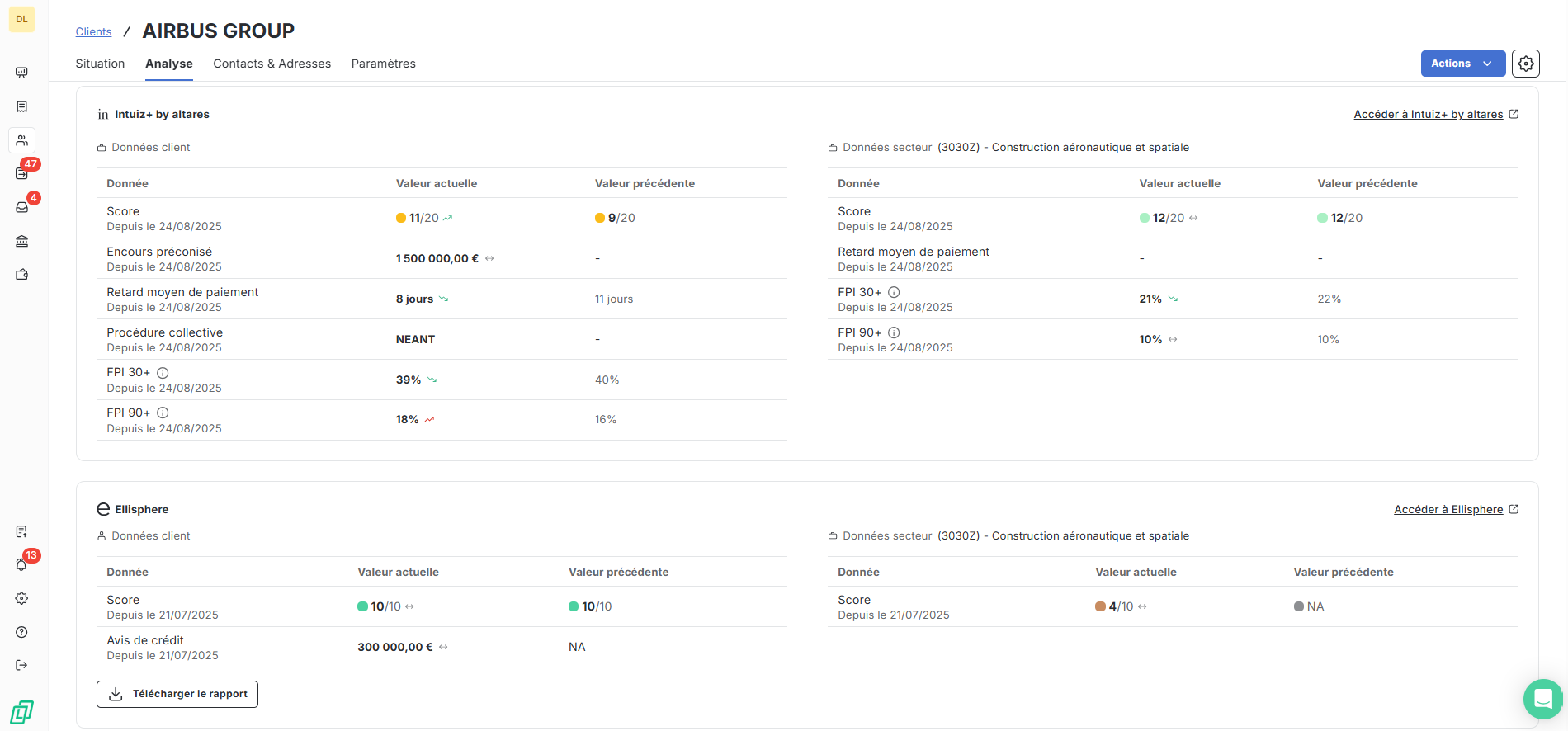The width and height of the screenshot is (1568, 731).
Task: Open the green chat support widget
Action: [x=1542, y=700]
